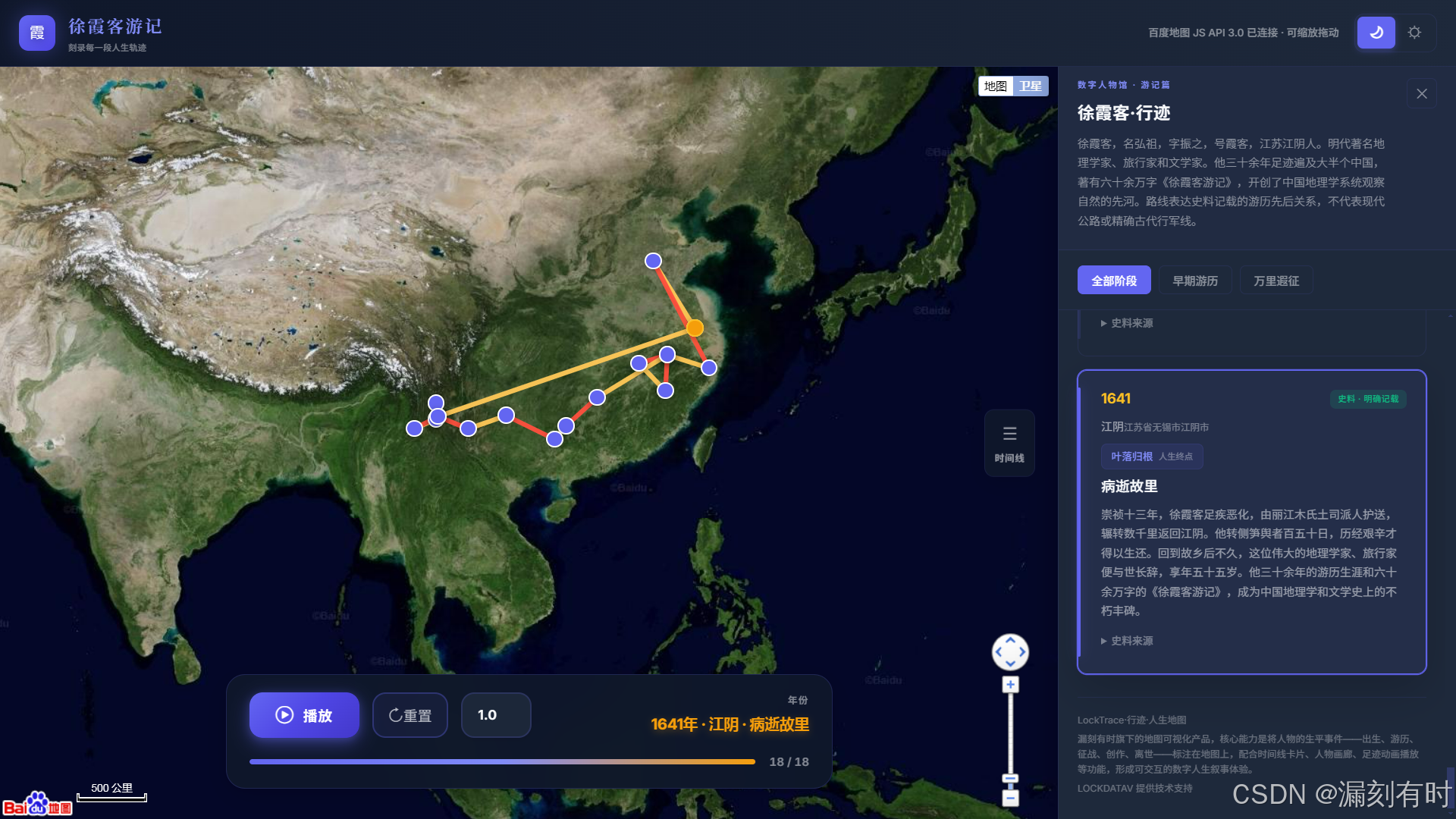Select the 卫星 satellite map type
Screen dimensions: 1456x819
1031,86
